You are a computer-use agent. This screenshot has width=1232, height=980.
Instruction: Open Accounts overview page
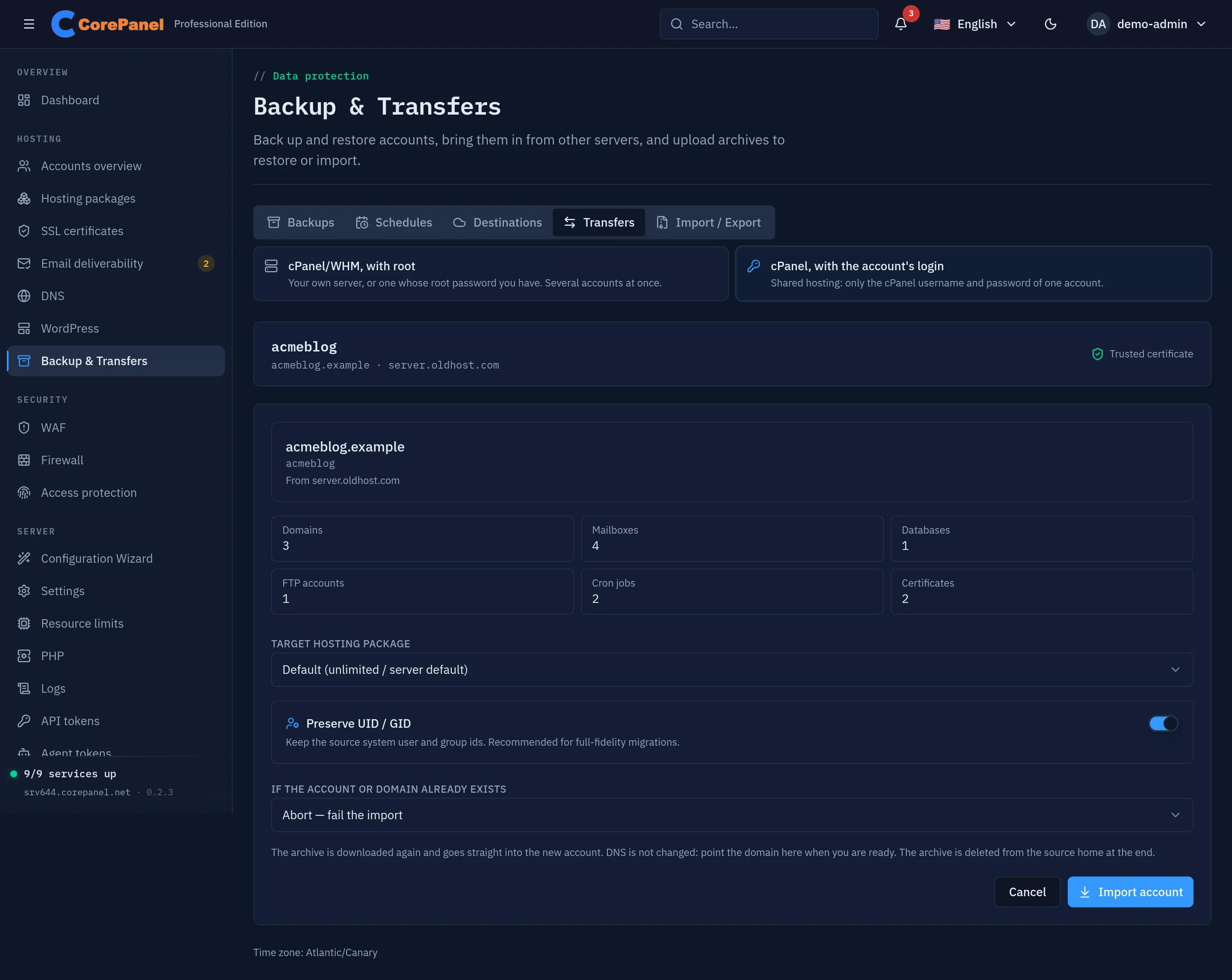pyautogui.click(x=116, y=165)
